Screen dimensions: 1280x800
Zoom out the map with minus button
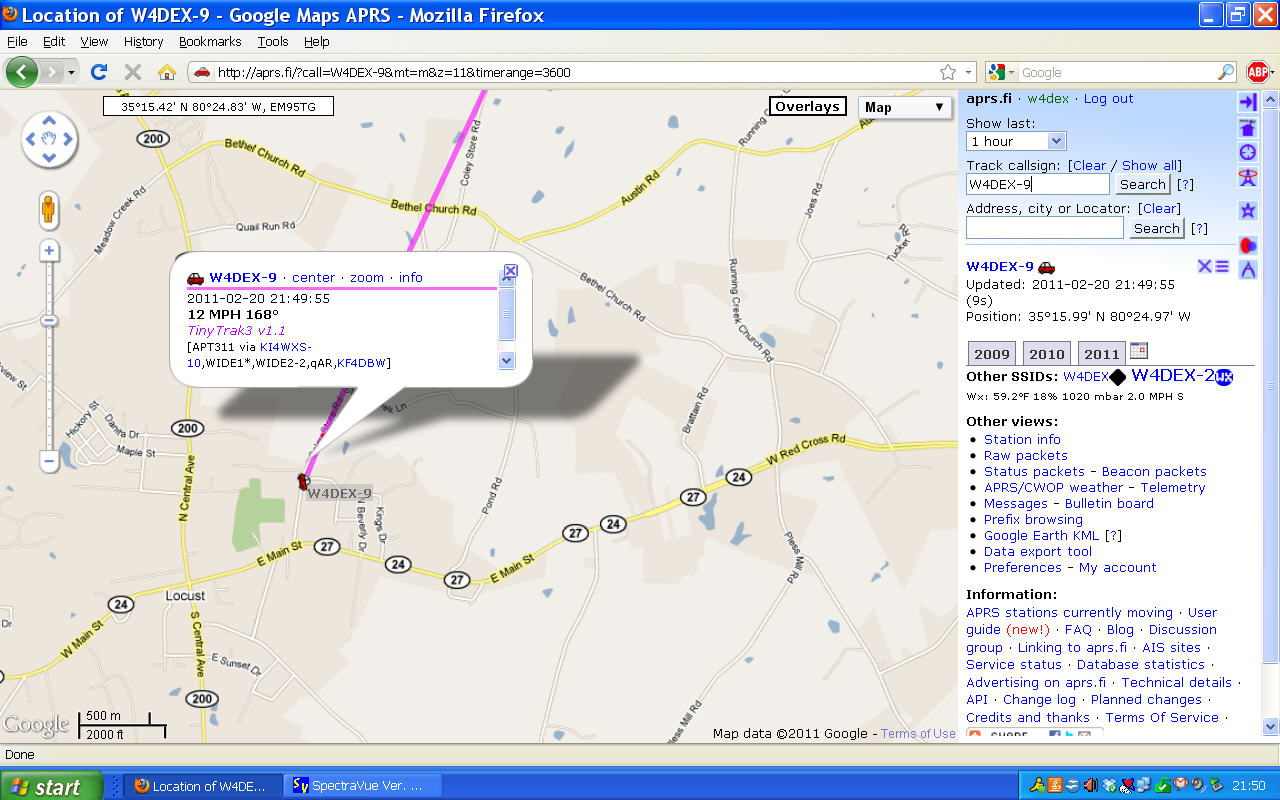coord(49,461)
